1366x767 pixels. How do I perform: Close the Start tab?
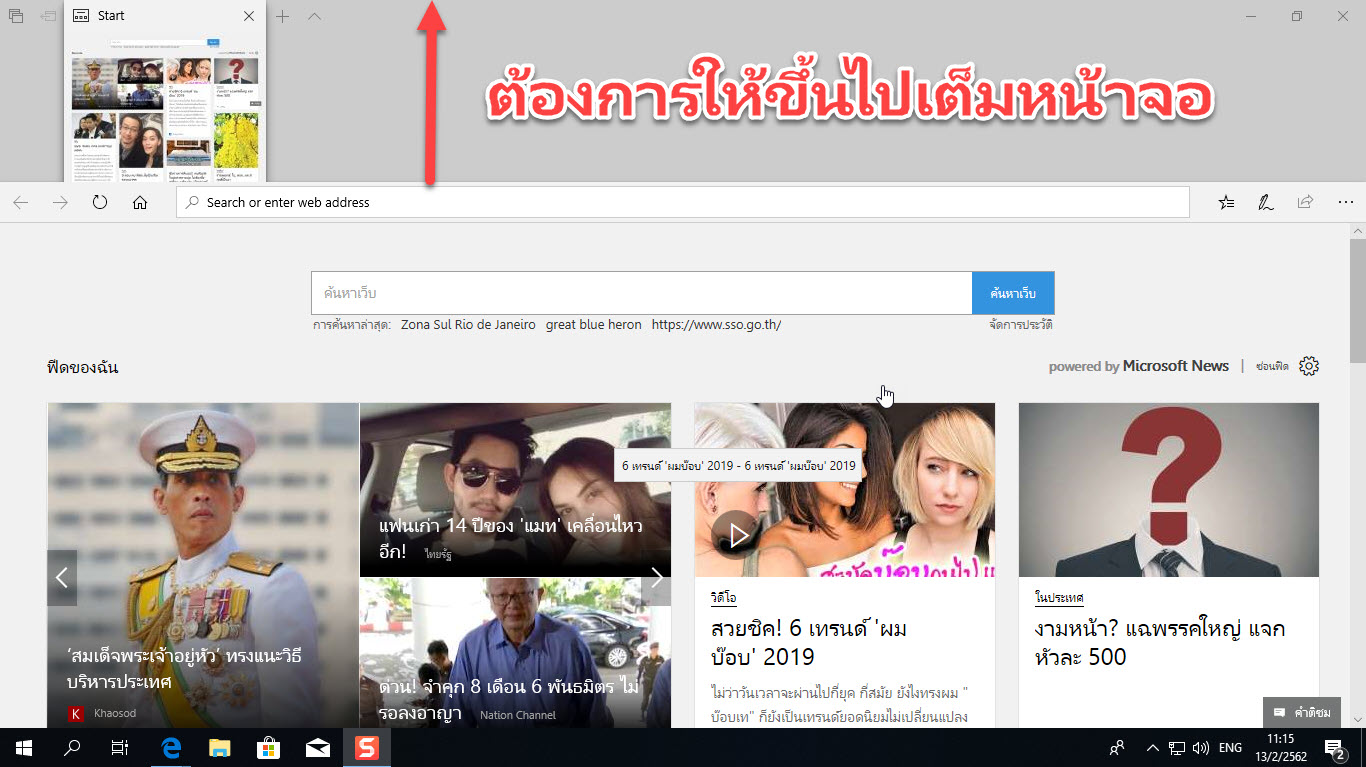coord(249,17)
